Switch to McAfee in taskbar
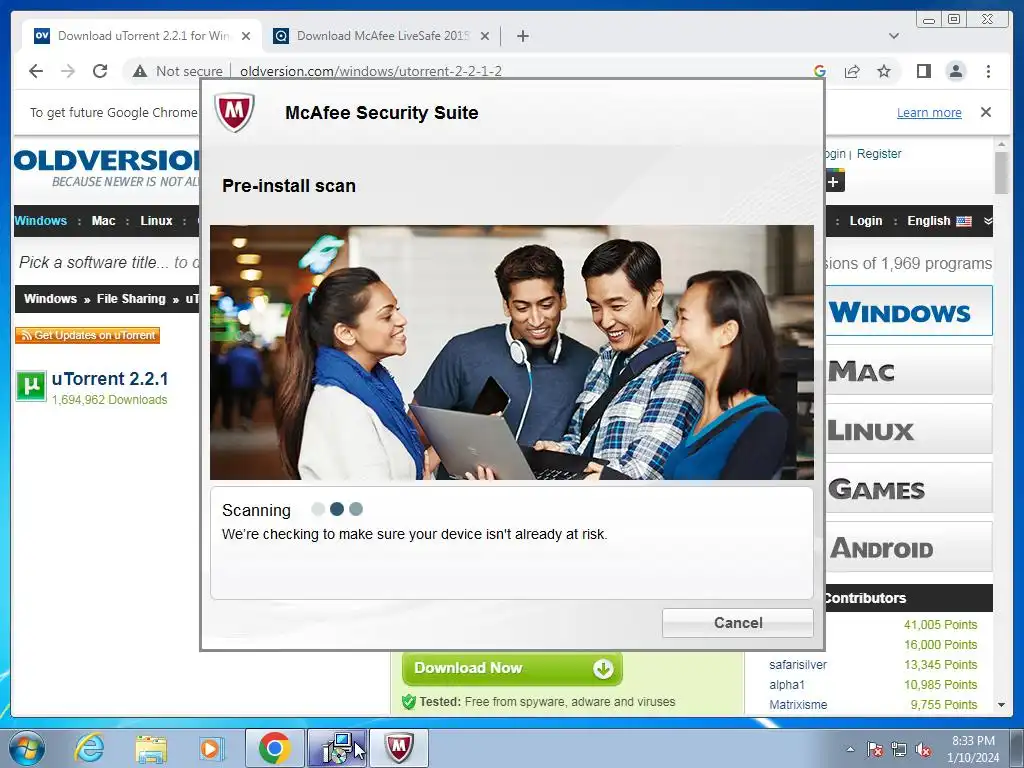This screenshot has height=768, width=1024. tap(399, 748)
